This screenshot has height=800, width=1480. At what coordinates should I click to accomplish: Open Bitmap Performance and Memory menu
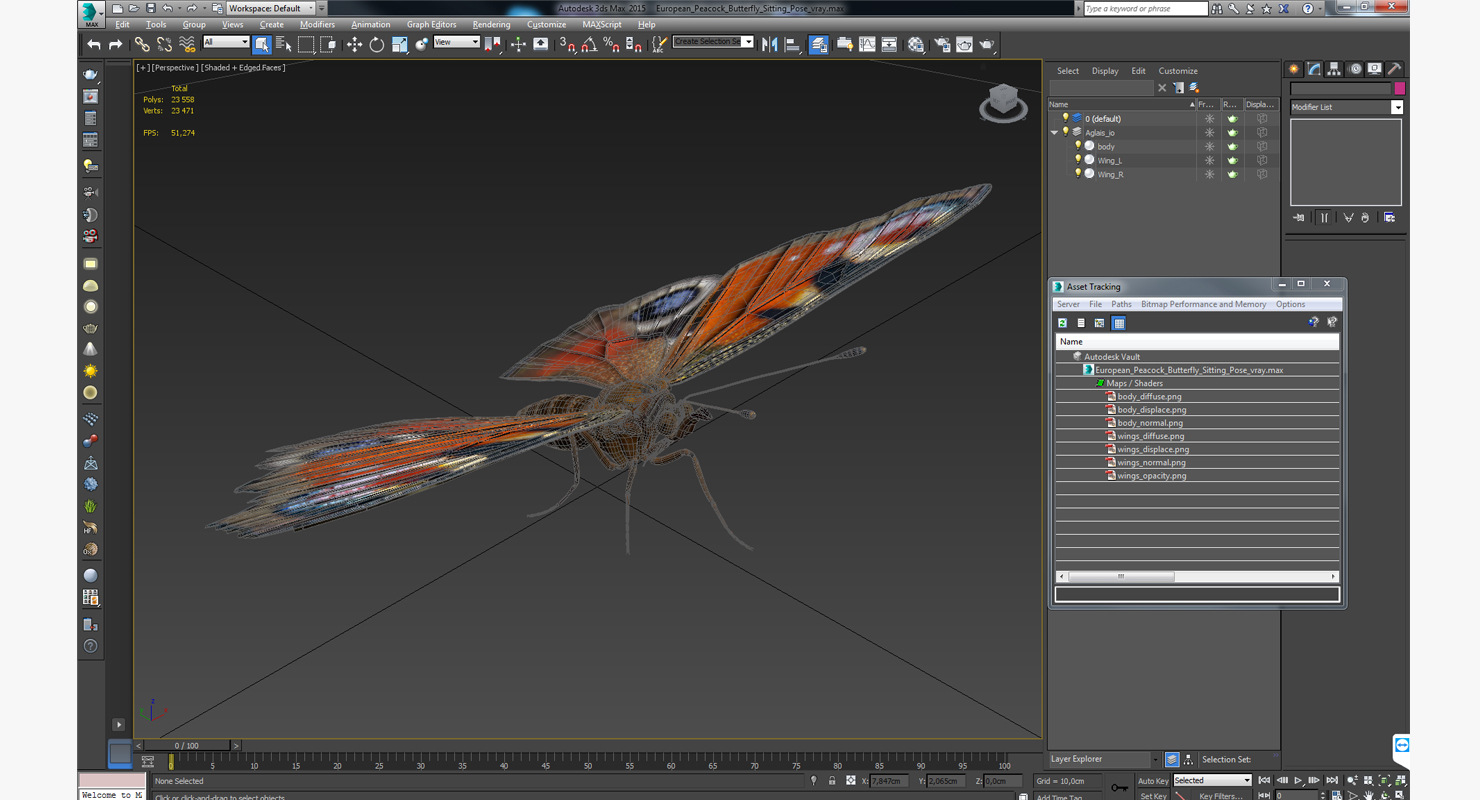[1203, 304]
